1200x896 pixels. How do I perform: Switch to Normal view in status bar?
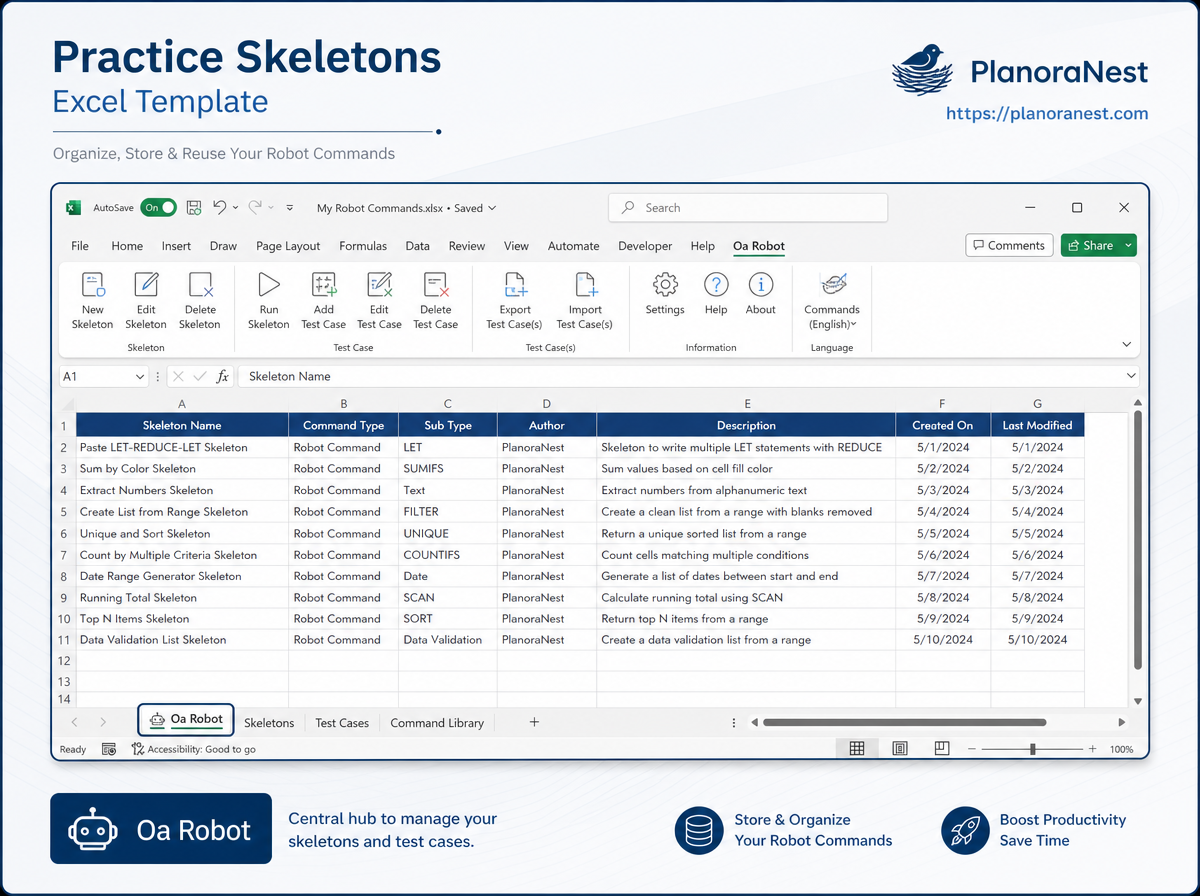tap(857, 749)
